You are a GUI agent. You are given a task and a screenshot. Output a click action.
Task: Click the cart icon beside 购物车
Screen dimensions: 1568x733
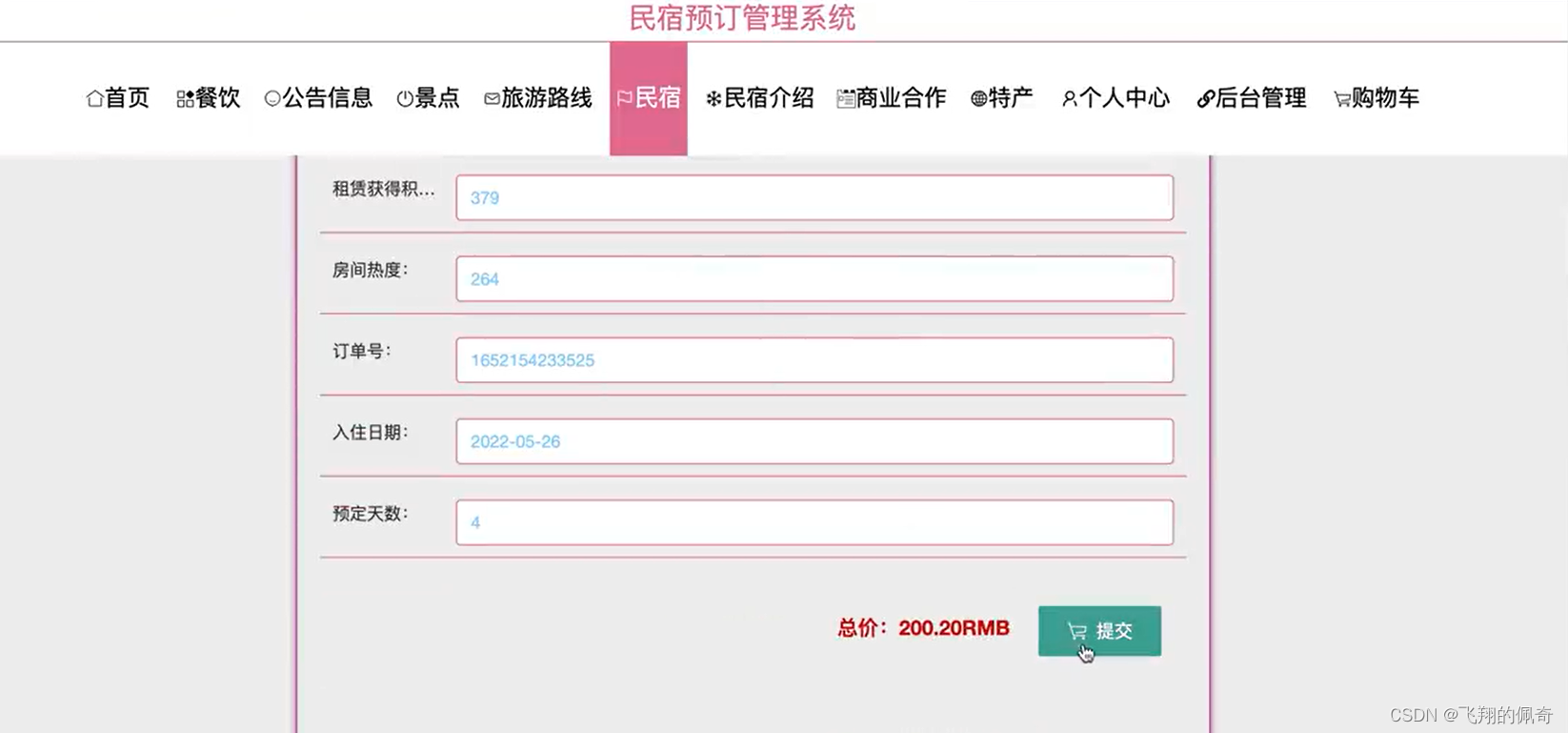[1341, 98]
